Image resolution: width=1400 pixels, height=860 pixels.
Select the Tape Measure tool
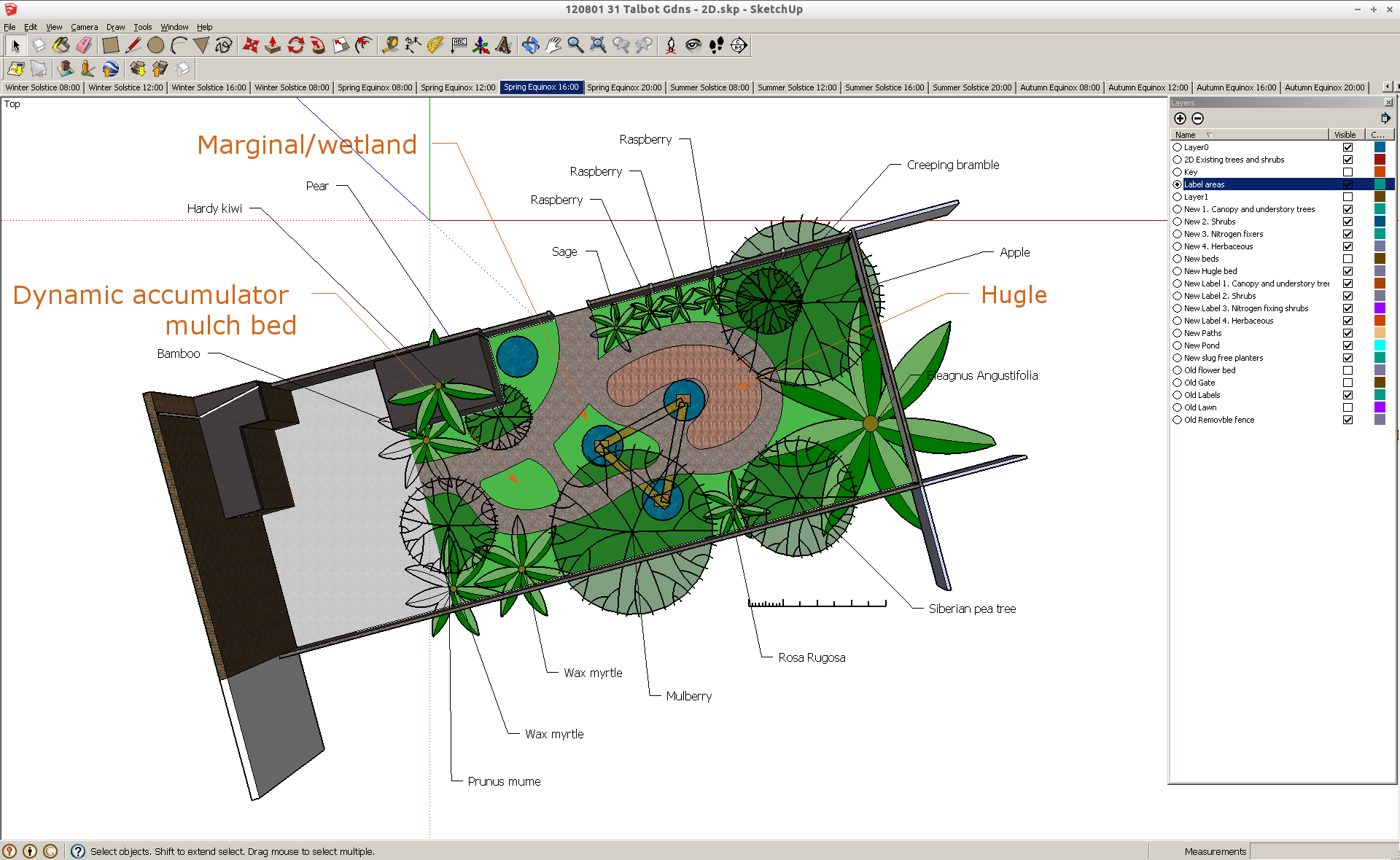pyautogui.click(x=391, y=45)
